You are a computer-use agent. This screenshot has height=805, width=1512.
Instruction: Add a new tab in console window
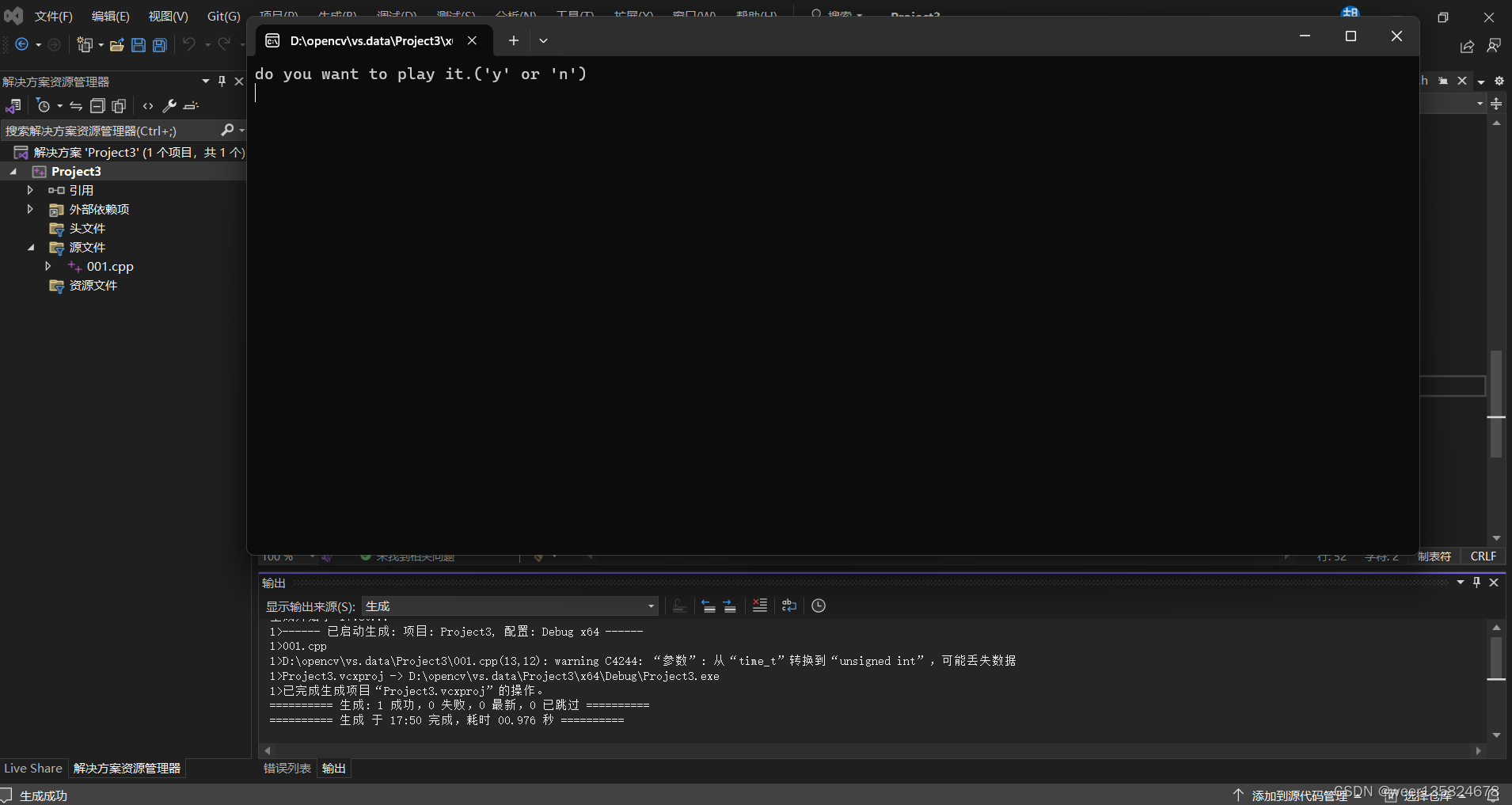(x=514, y=40)
